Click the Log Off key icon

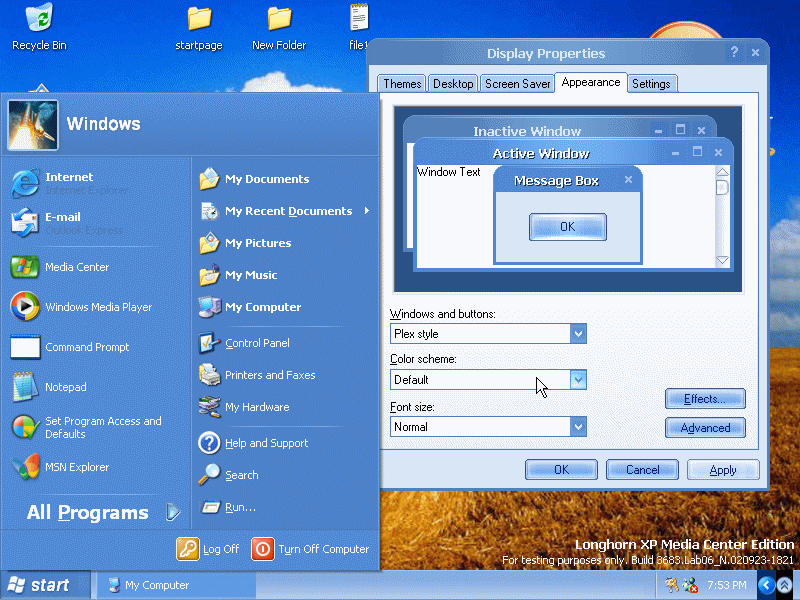(x=188, y=549)
